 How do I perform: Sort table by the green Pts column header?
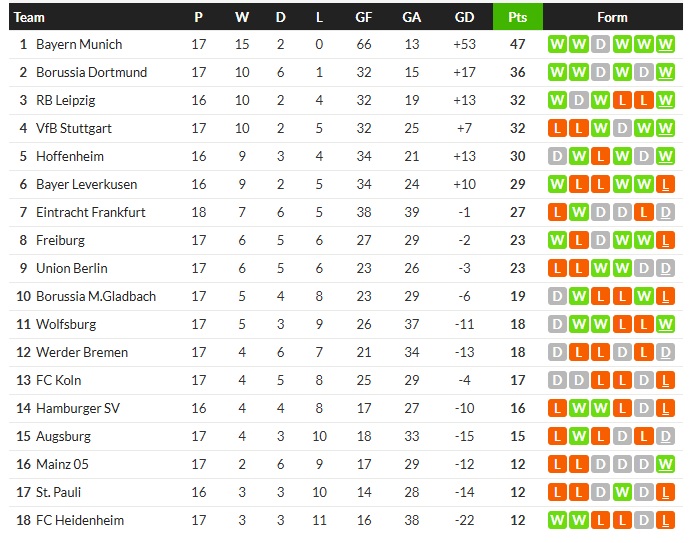tap(517, 17)
